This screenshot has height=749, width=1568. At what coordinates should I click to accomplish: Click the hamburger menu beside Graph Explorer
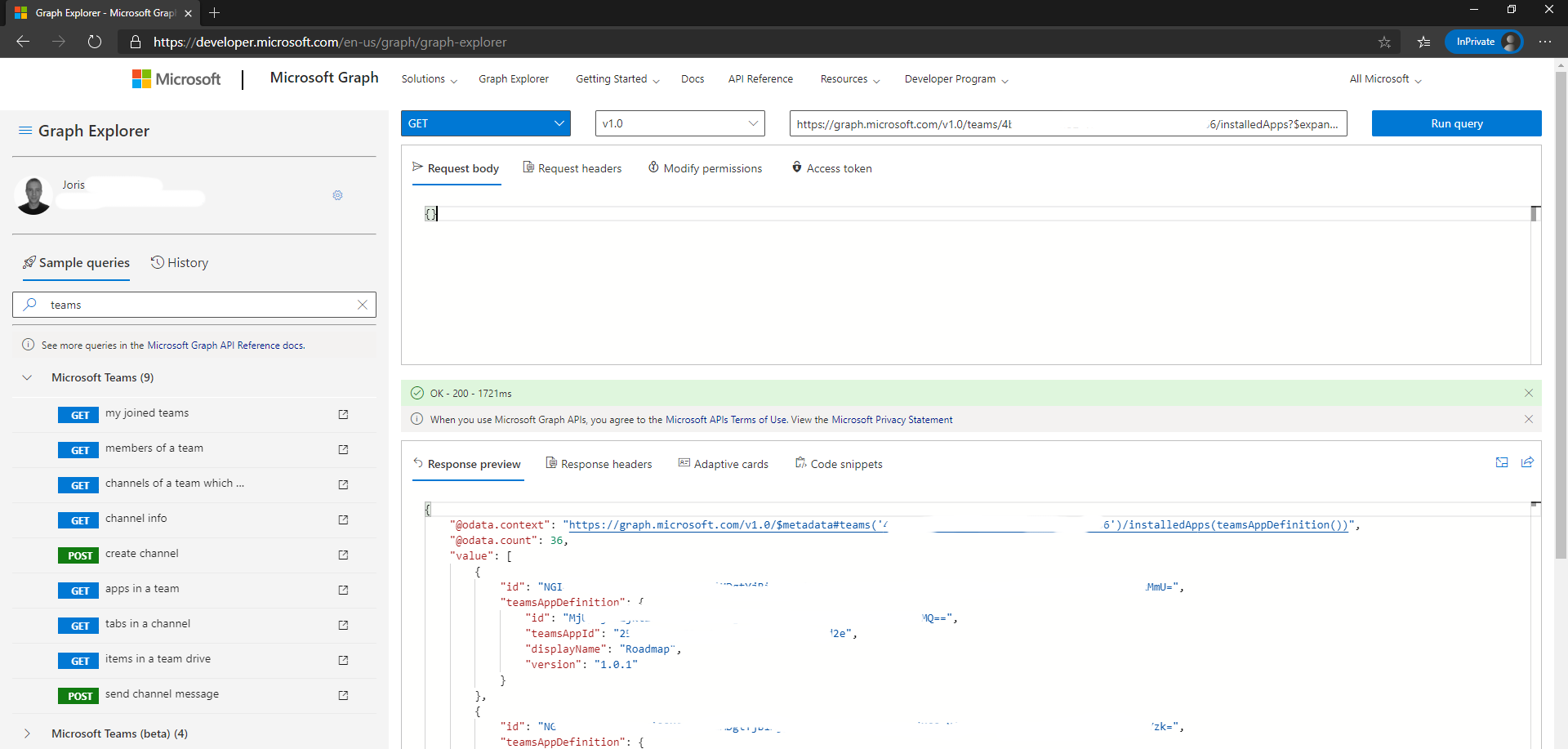[x=24, y=130]
